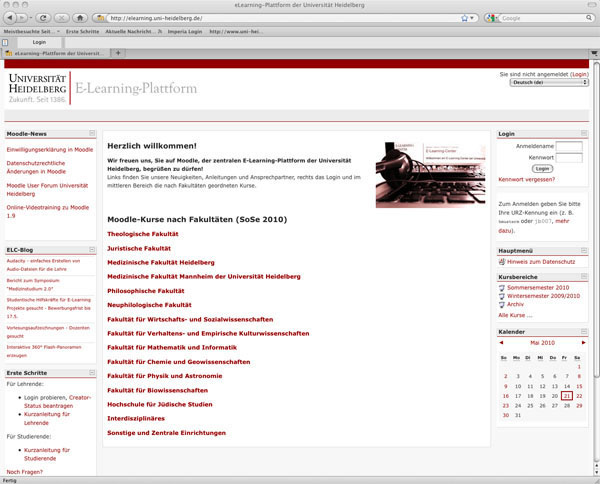Collapse the Moodle-News block

point(92,133)
